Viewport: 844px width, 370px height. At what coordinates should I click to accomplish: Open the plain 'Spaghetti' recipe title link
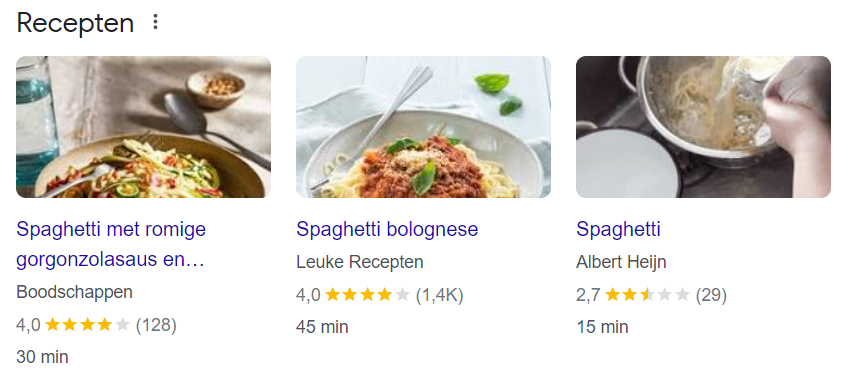618,230
